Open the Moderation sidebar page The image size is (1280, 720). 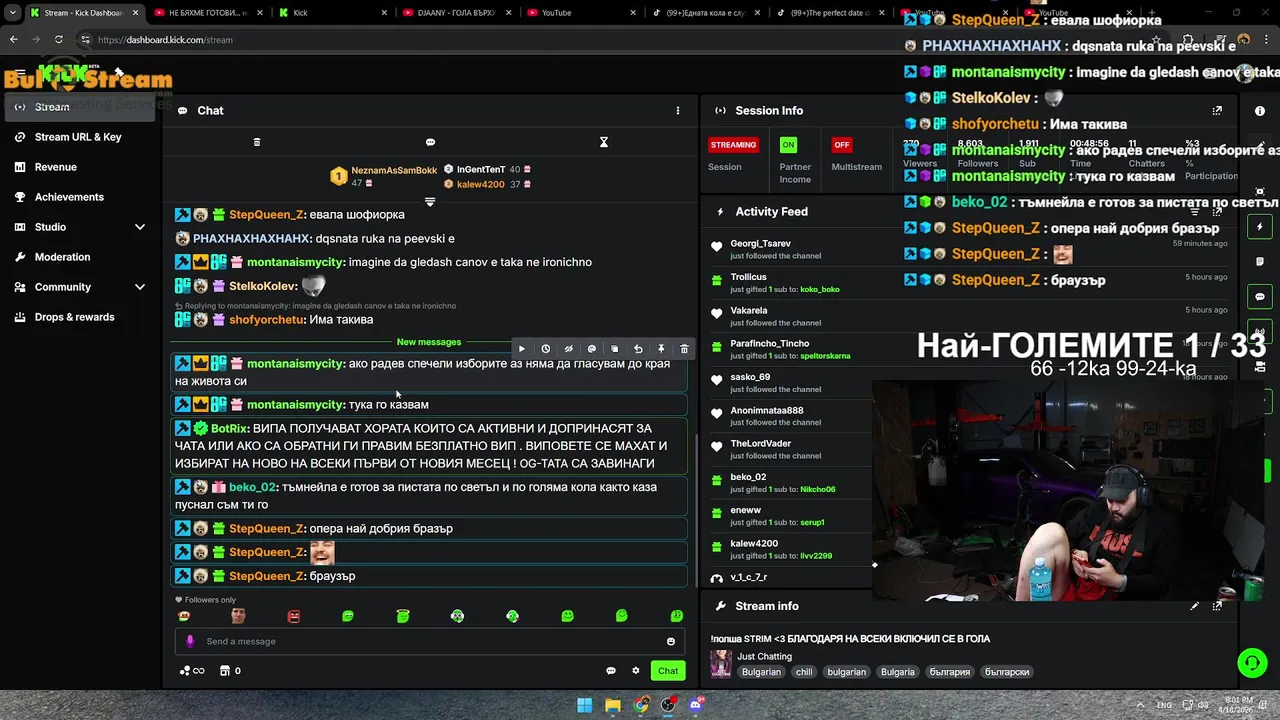pyautogui.click(x=62, y=257)
